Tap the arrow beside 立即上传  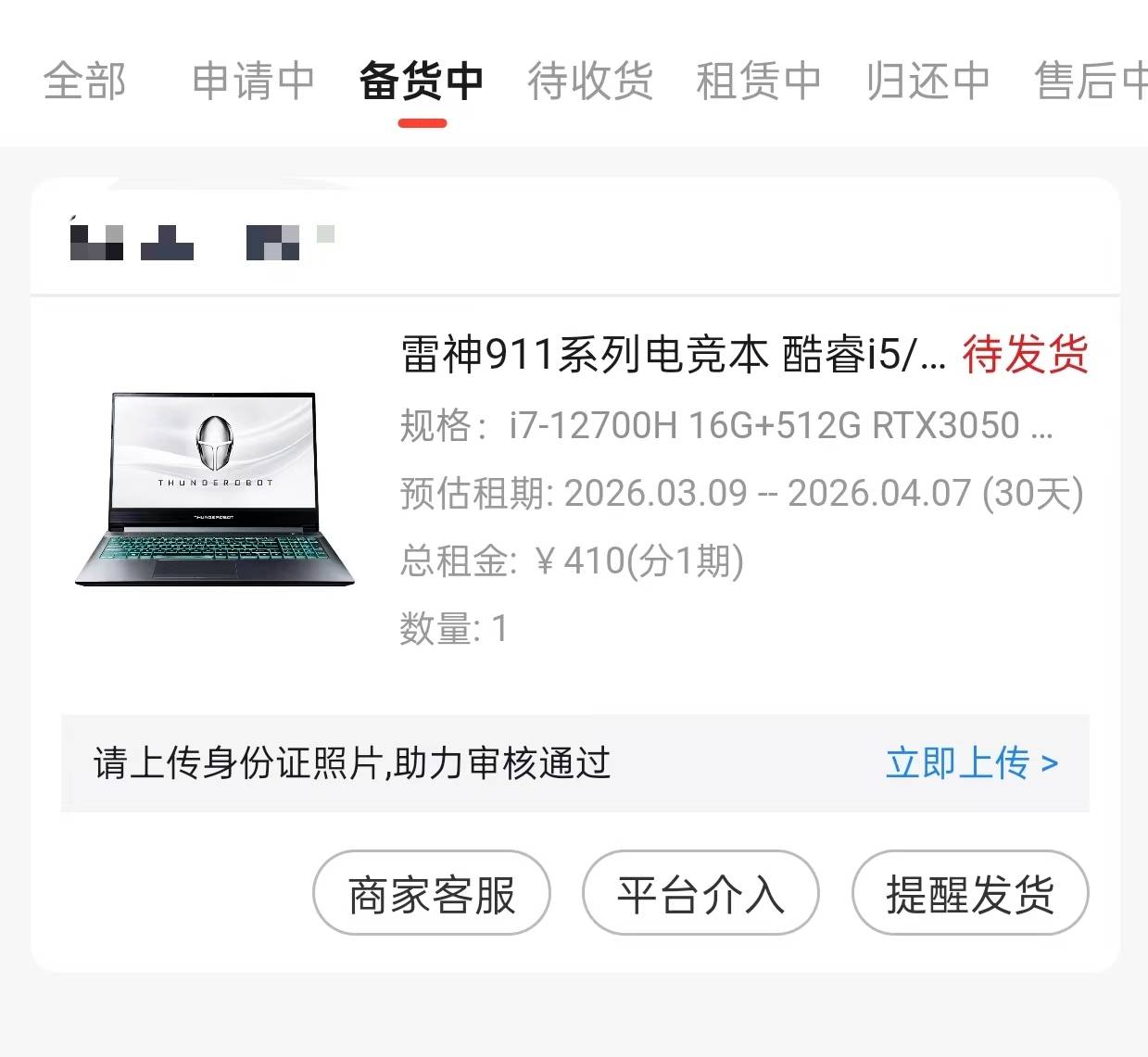(x=1050, y=764)
